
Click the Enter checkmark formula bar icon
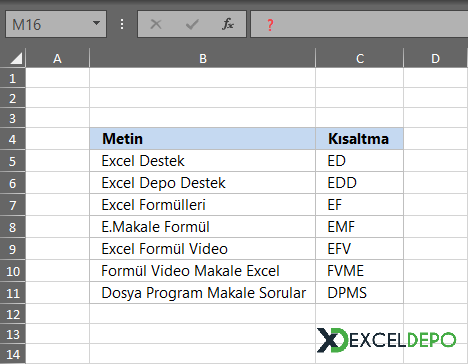point(192,24)
